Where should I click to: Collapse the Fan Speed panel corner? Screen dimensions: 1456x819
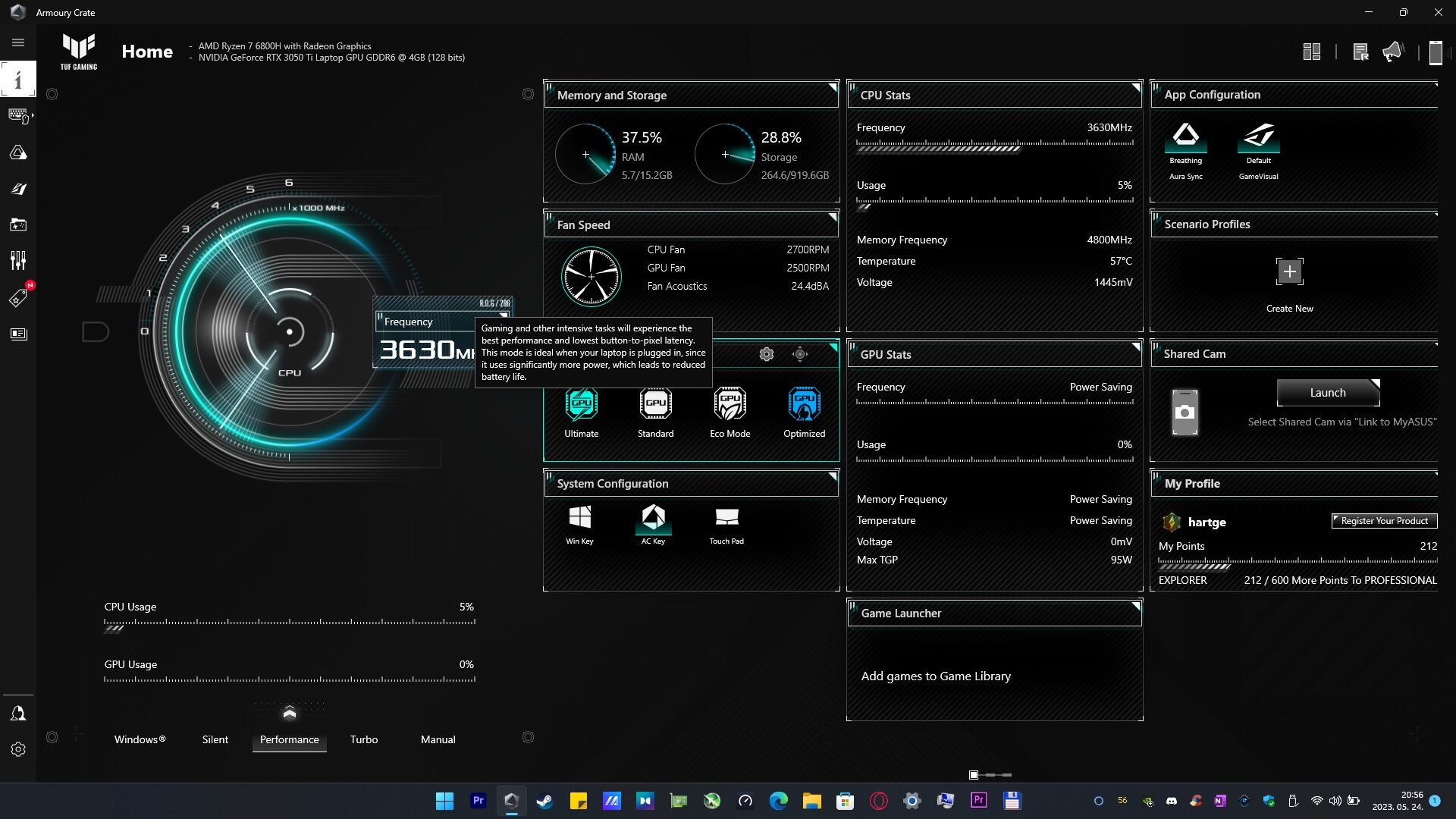click(x=833, y=217)
